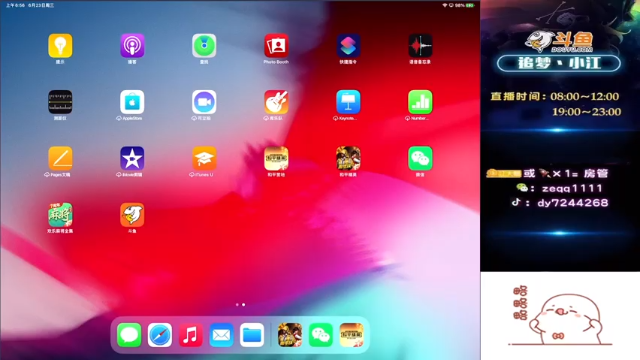Open WeChat from the dock

[321, 335]
